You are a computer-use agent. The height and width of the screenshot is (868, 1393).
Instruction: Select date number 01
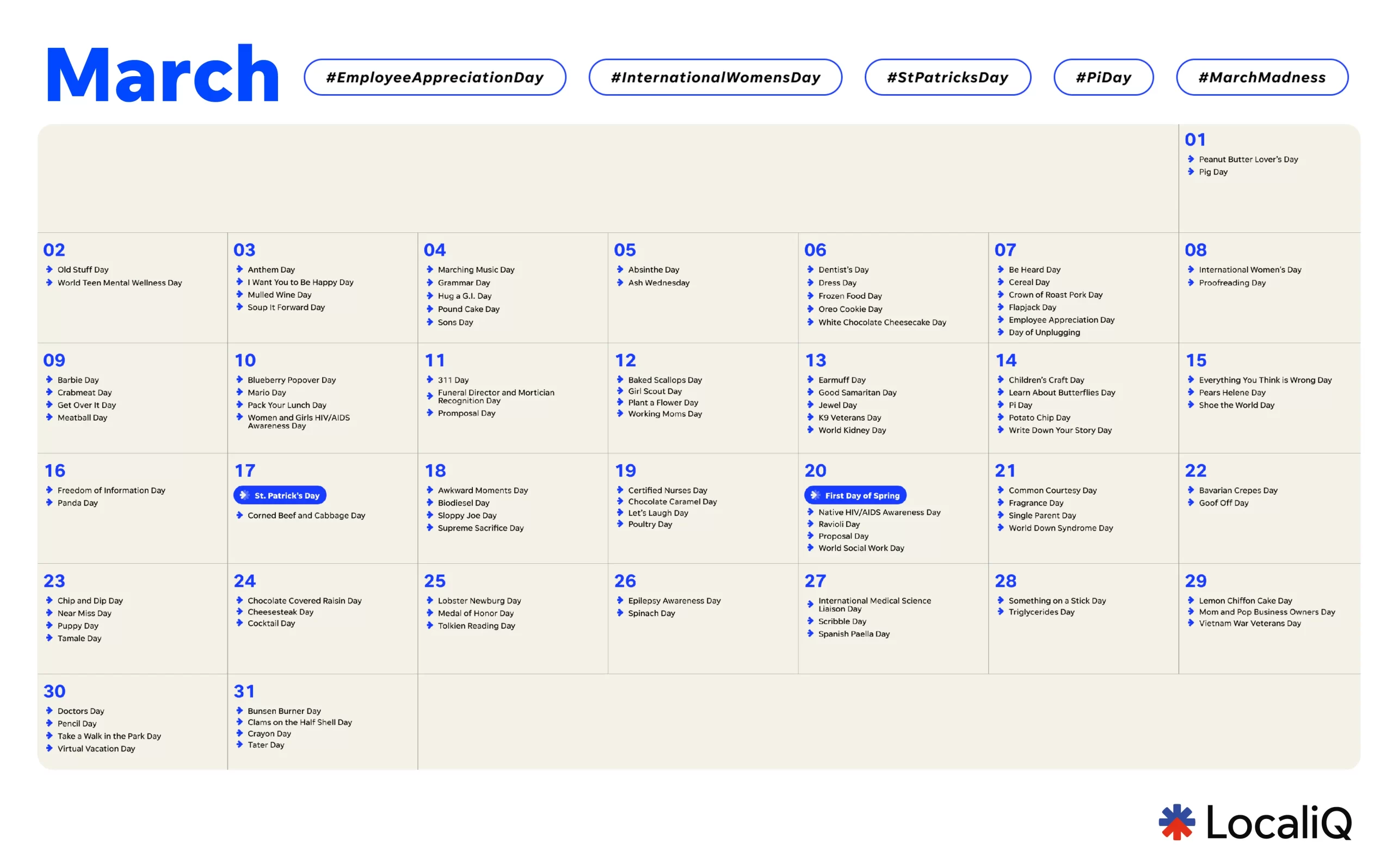[1195, 139]
